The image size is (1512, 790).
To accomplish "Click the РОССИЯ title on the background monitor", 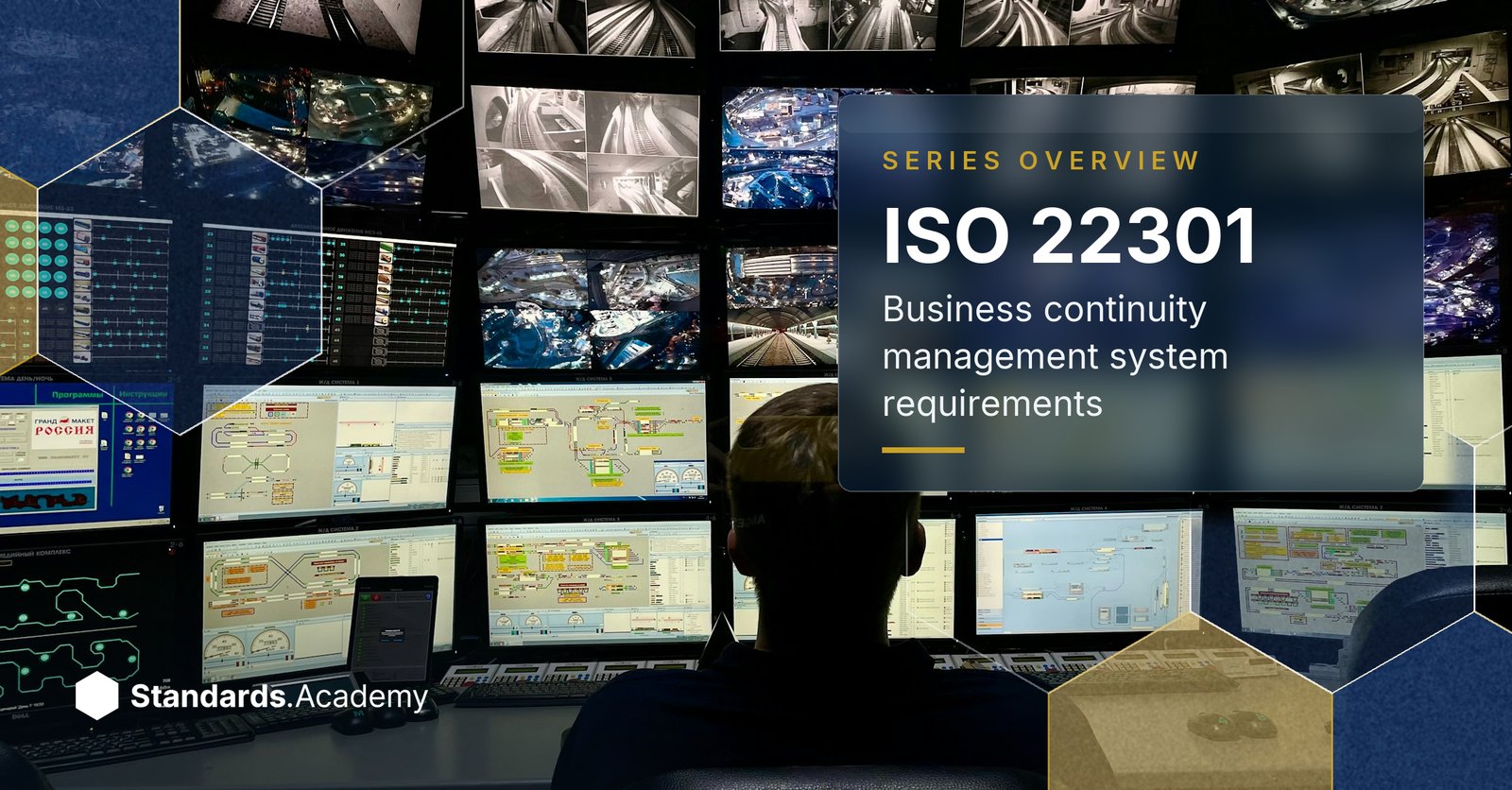I will (64, 431).
